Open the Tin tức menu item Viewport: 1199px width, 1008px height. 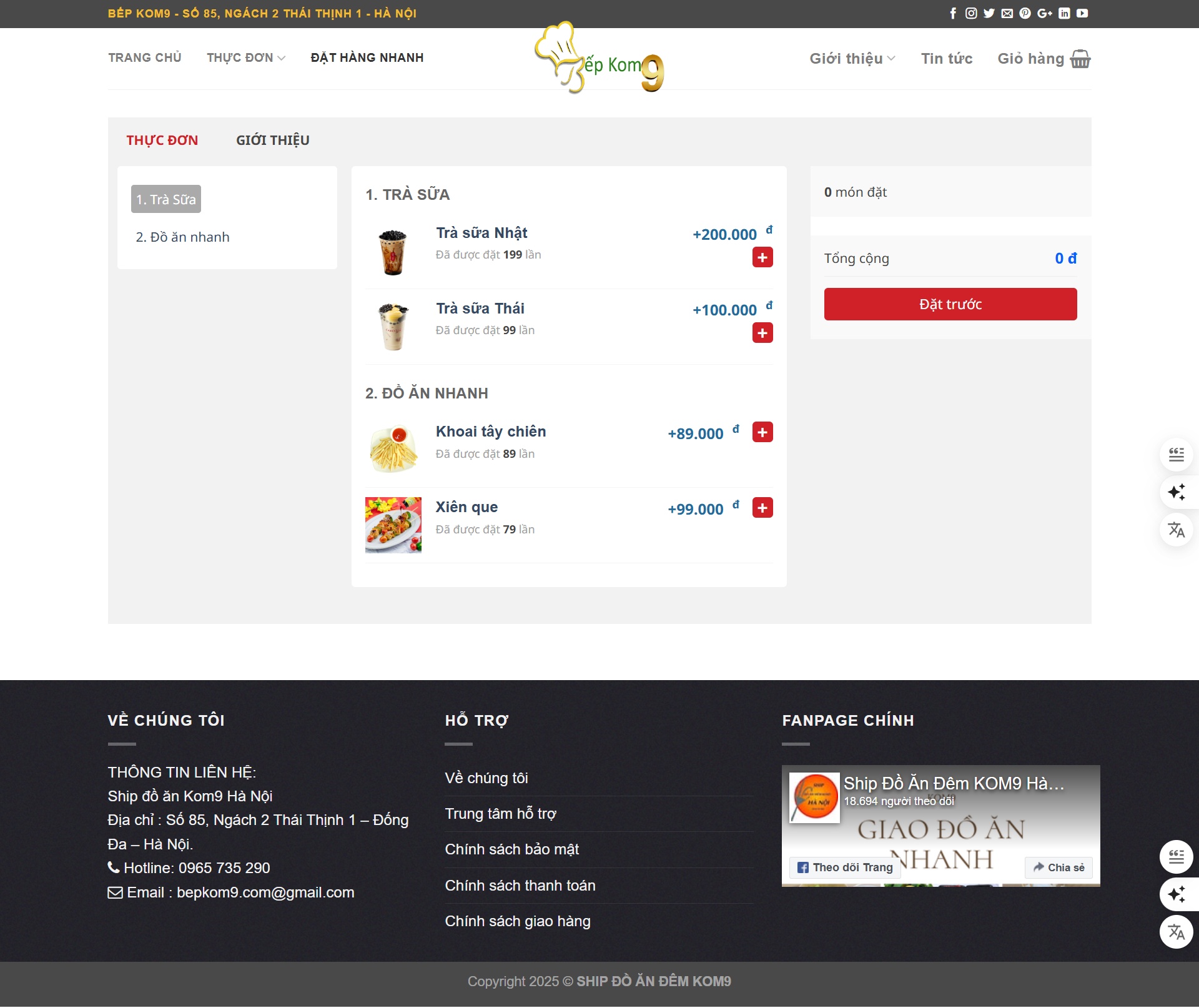[947, 59]
